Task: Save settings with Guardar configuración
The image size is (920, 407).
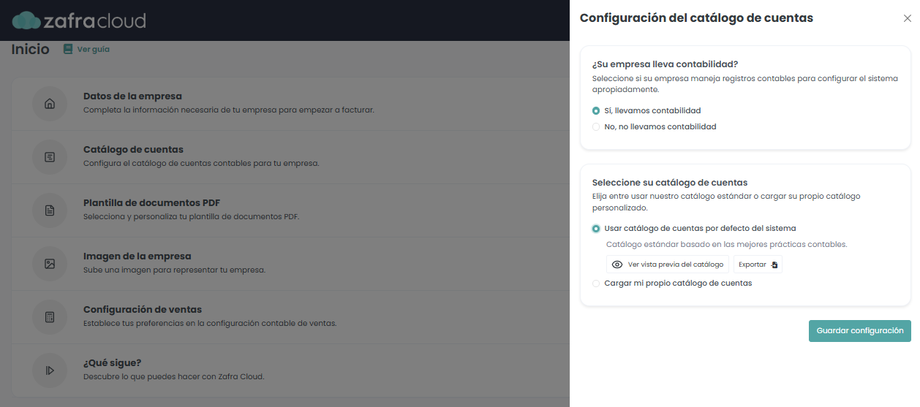Action: pyautogui.click(x=859, y=330)
